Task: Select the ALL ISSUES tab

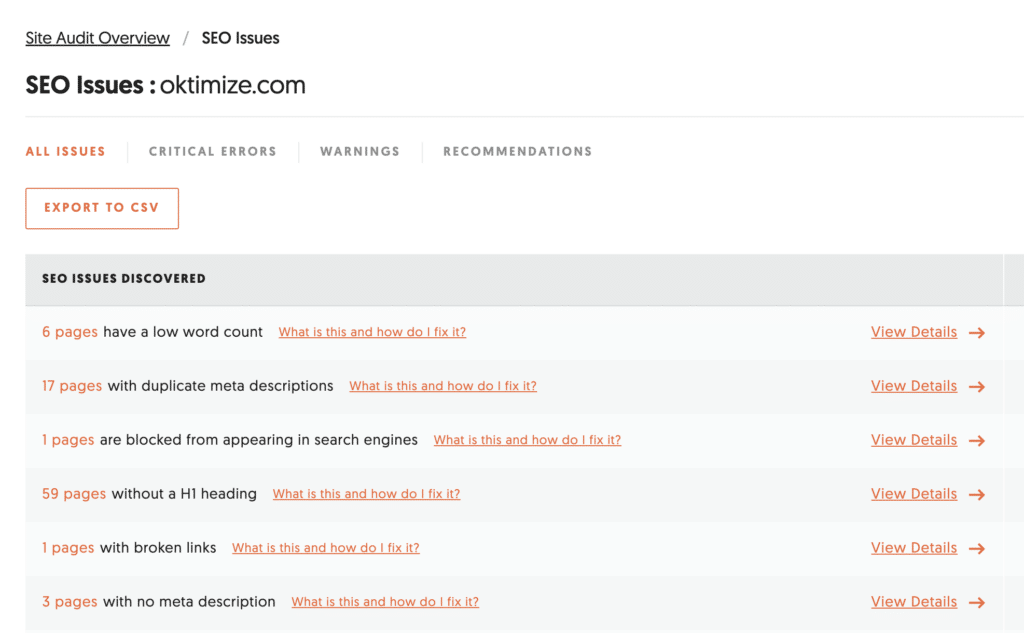Action: point(65,151)
